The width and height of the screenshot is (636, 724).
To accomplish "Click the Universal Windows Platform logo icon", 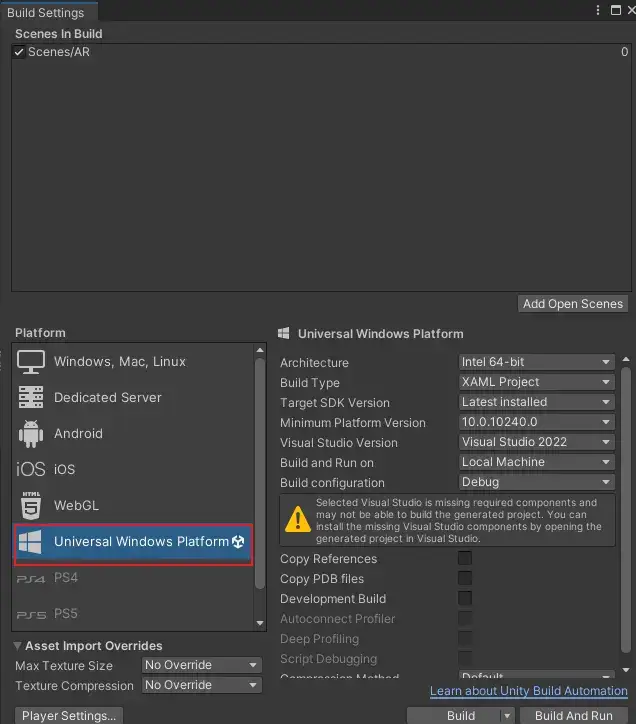I will tap(31, 542).
